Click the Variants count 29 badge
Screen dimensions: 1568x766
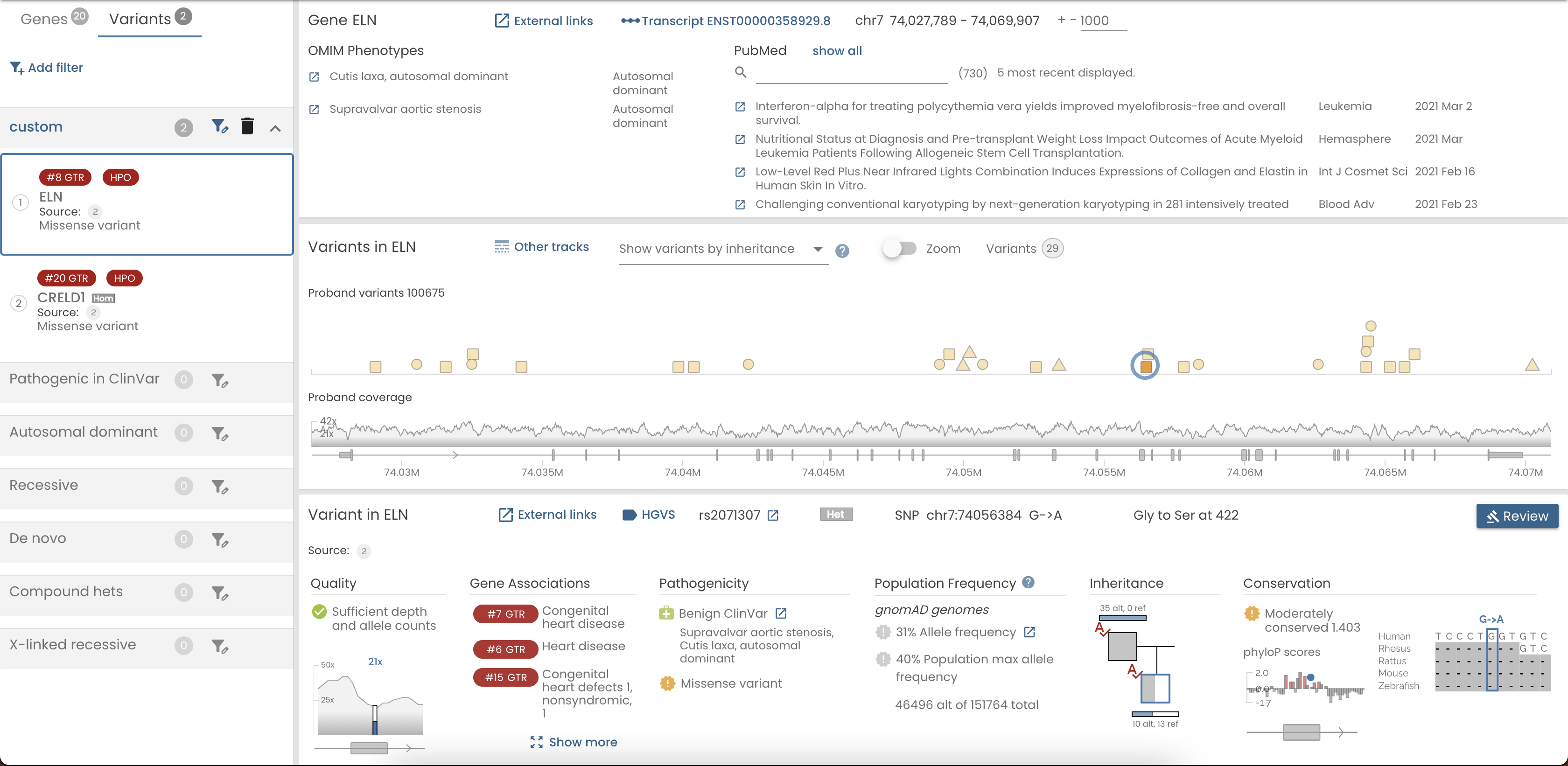pyautogui.click(x=1052, y=248)
